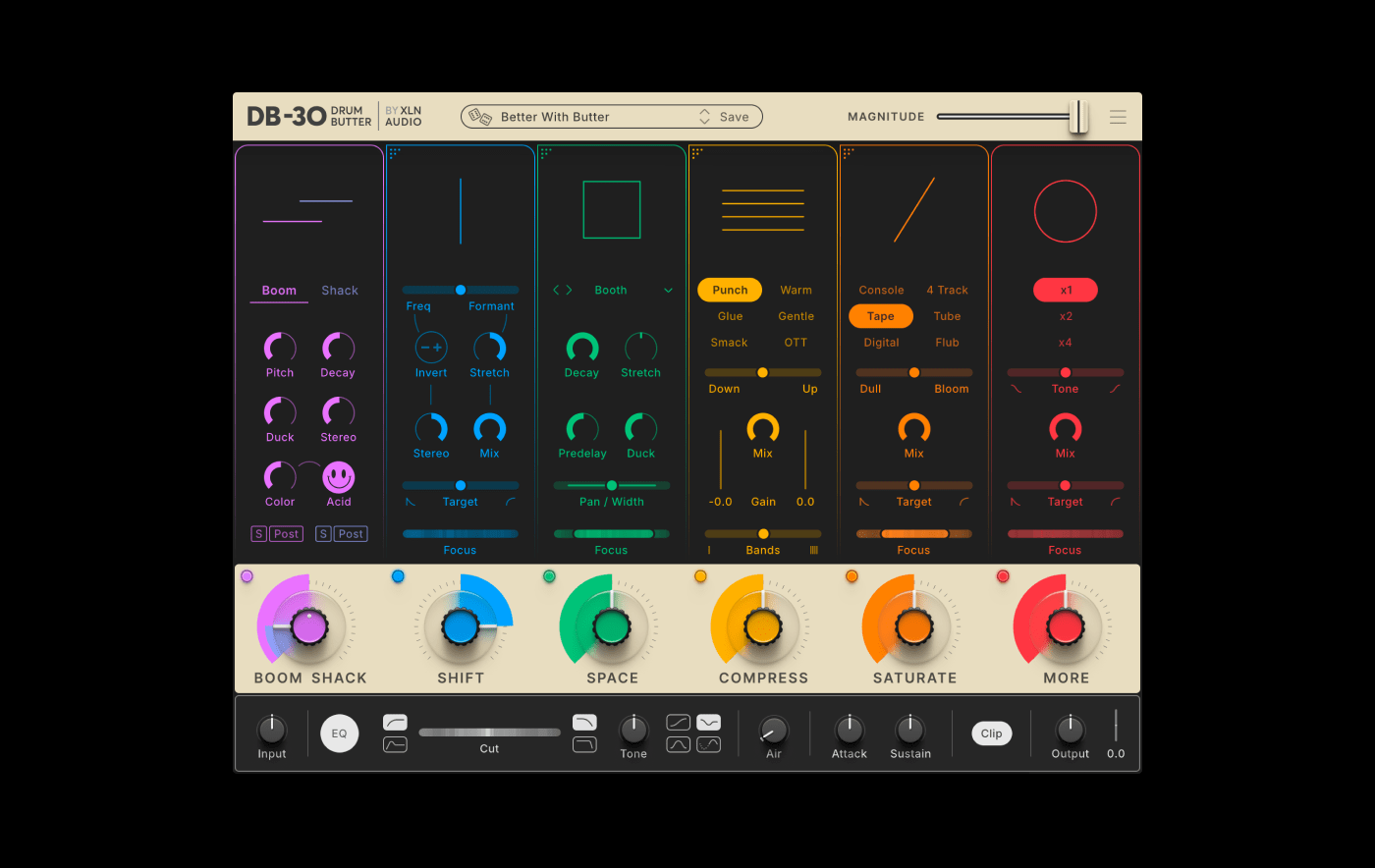Toggle the Shack Post button

351,534
